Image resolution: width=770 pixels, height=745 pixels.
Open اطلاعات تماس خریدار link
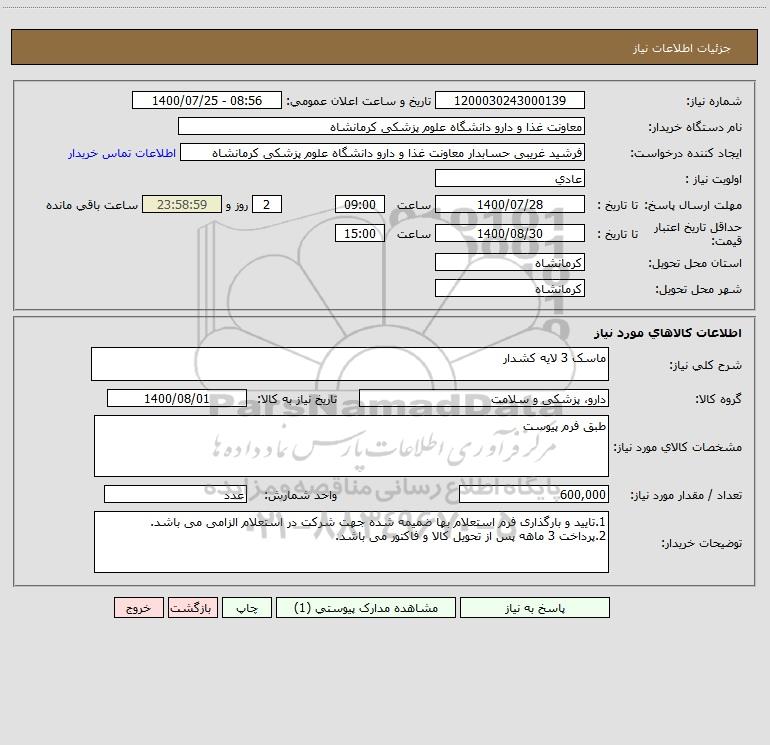[x=122, y=153]
